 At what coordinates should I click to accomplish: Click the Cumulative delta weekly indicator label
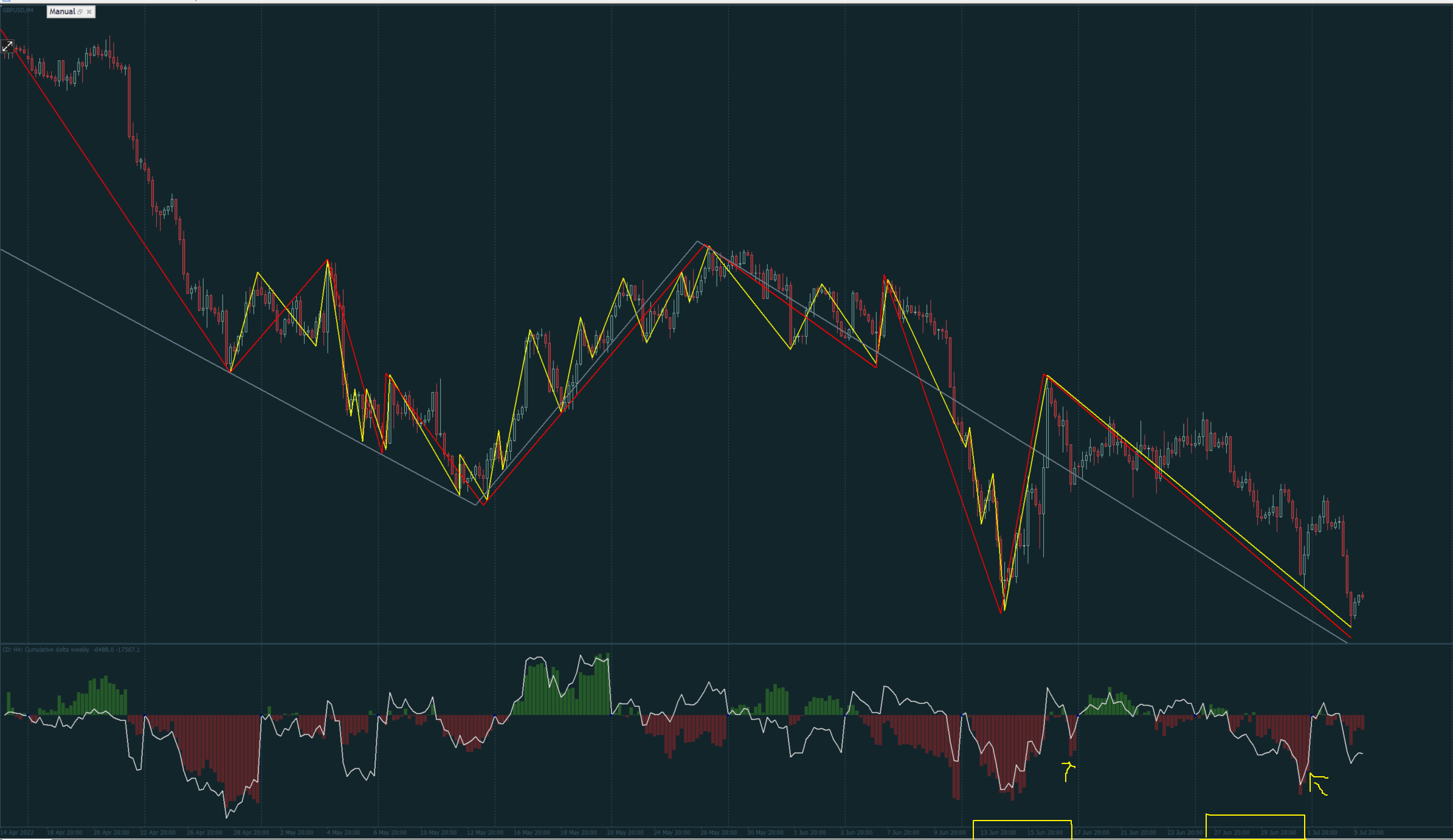coord(71,650)
